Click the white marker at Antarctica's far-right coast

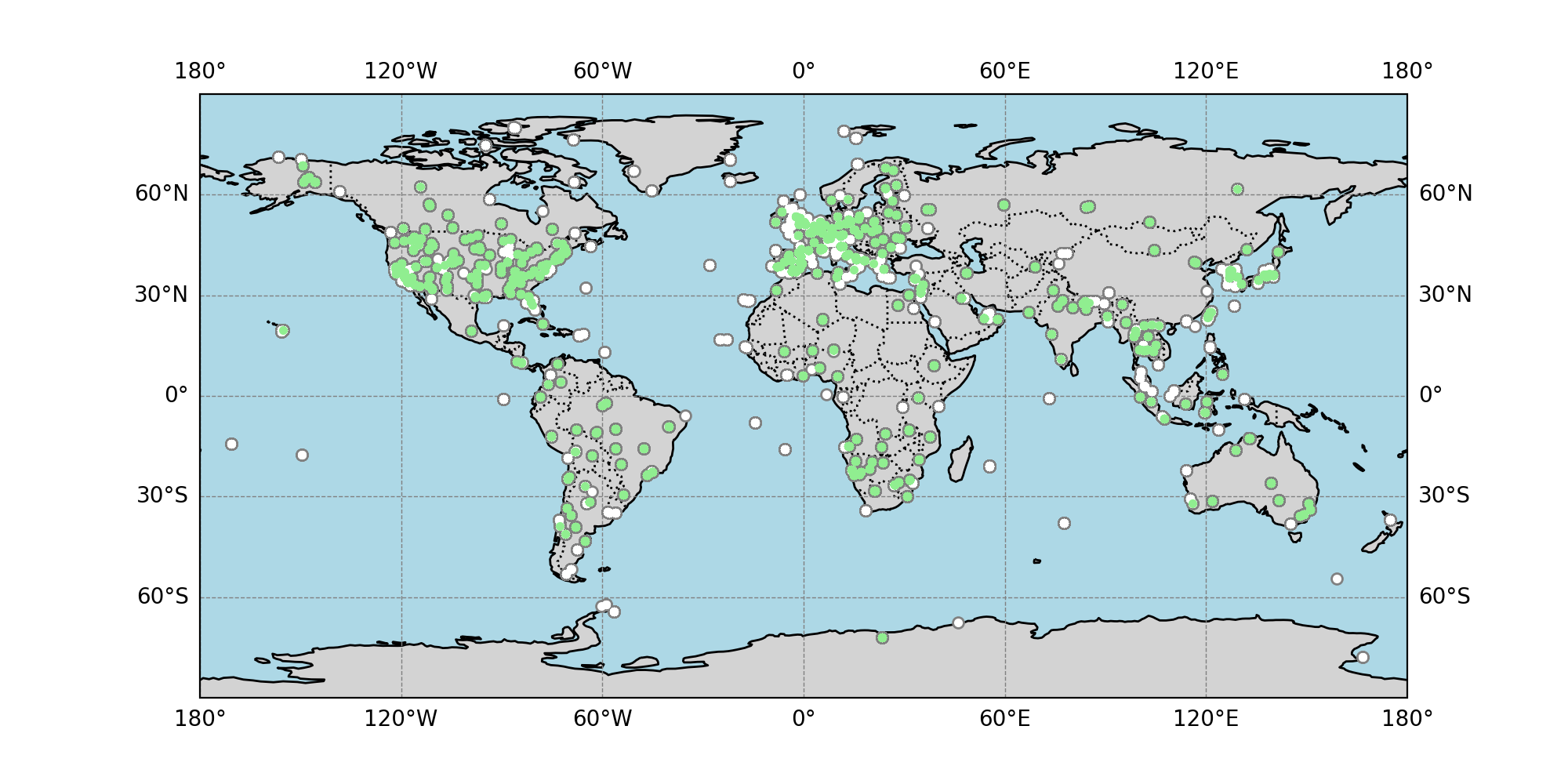(1363, 657)
